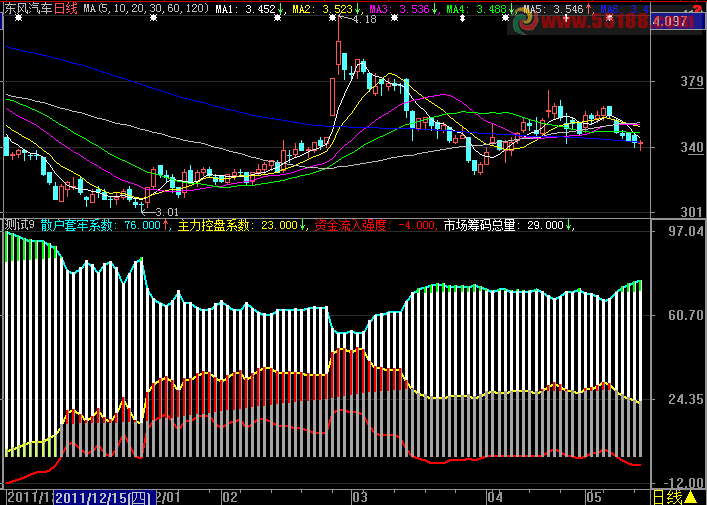Click the highlighted date 2011/12/15(四)
Image resolution: width=707 pixels, height=505 pixels.
tap(105, 498)
